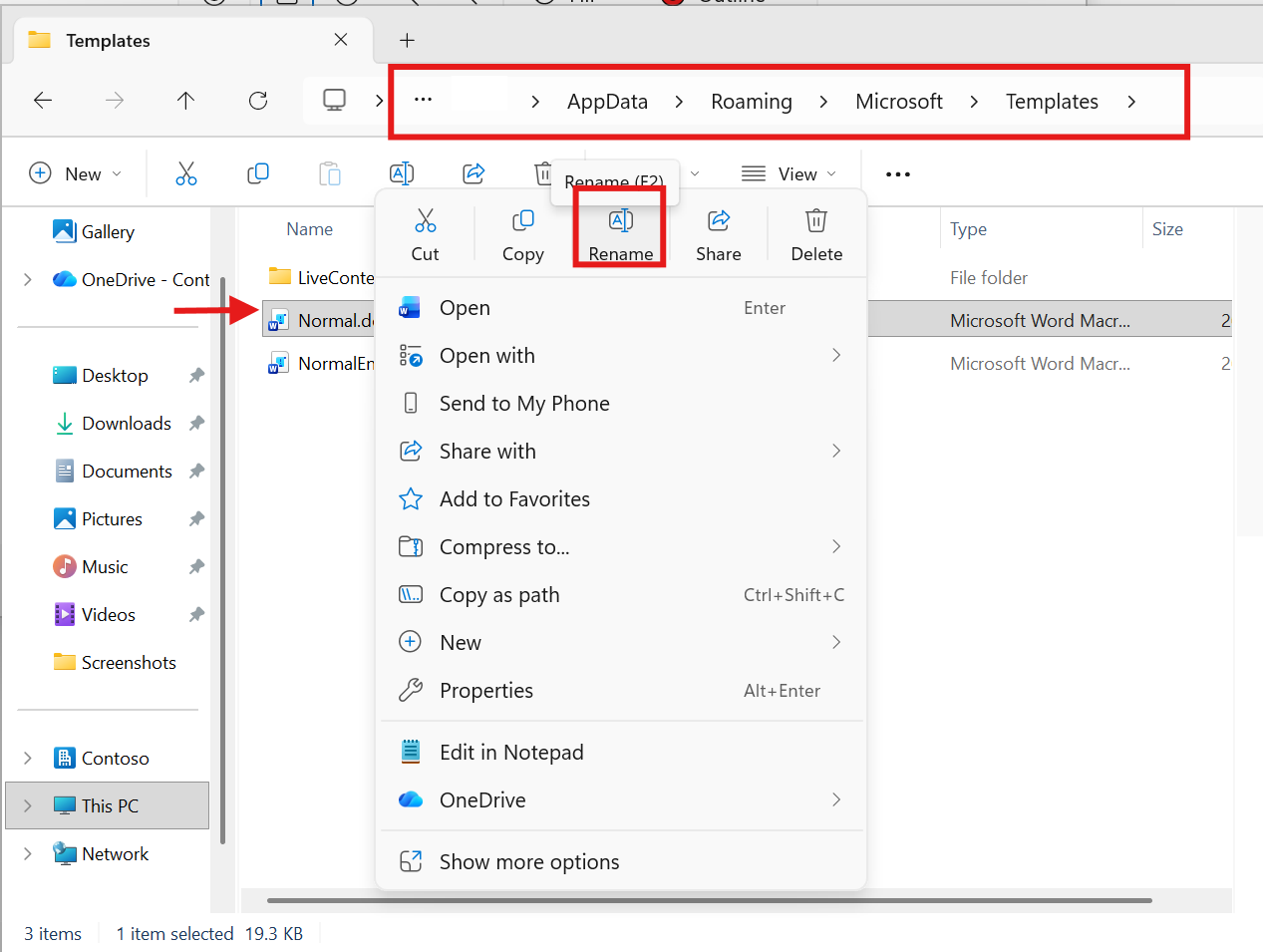Open the New submenu in context menu
1263x952 pixels.
coord(621,643)
